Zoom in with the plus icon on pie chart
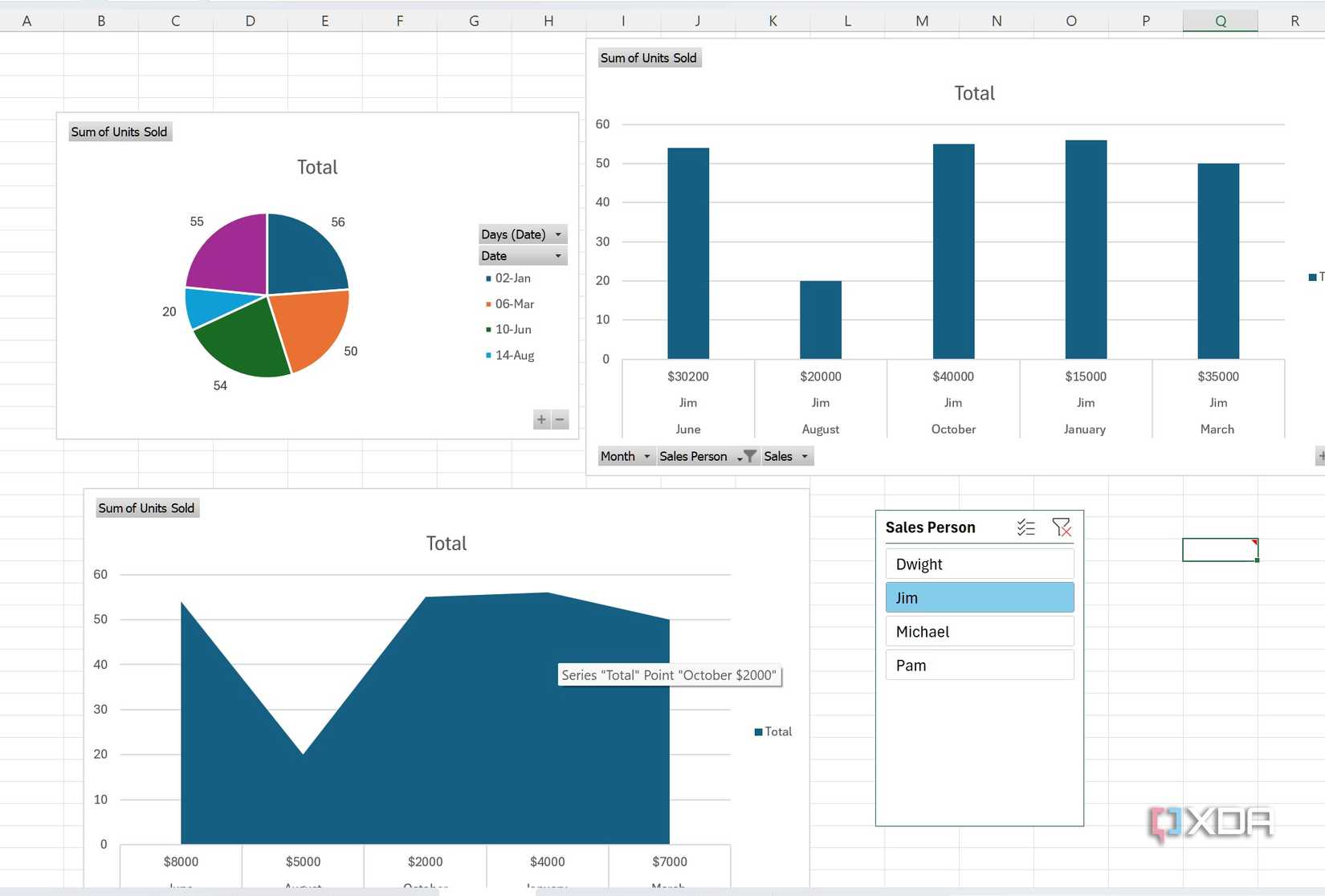The height and width of the screenshot is (896, 1325). 540,419
